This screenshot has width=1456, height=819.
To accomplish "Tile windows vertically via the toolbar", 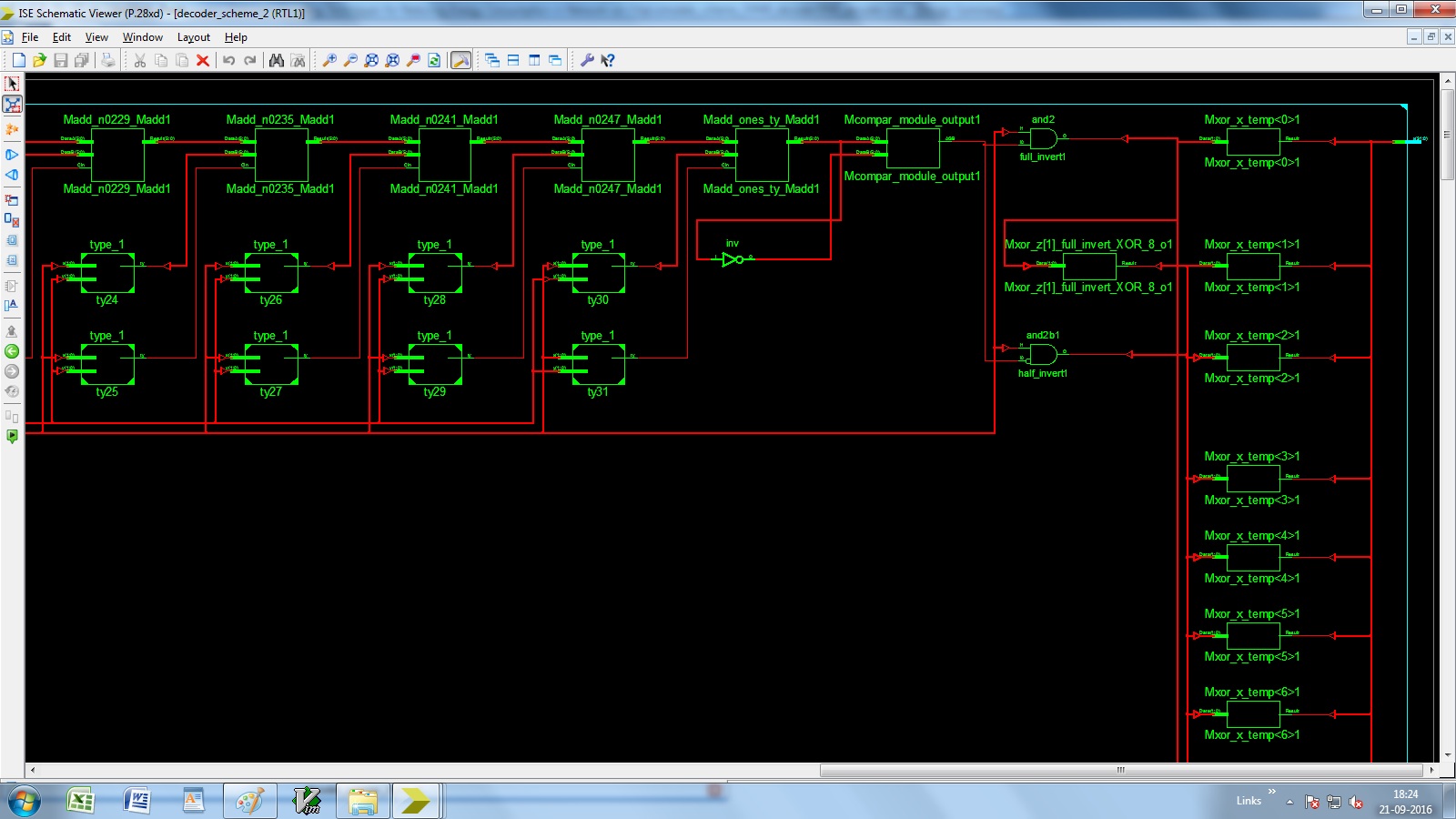I will 534,60.
